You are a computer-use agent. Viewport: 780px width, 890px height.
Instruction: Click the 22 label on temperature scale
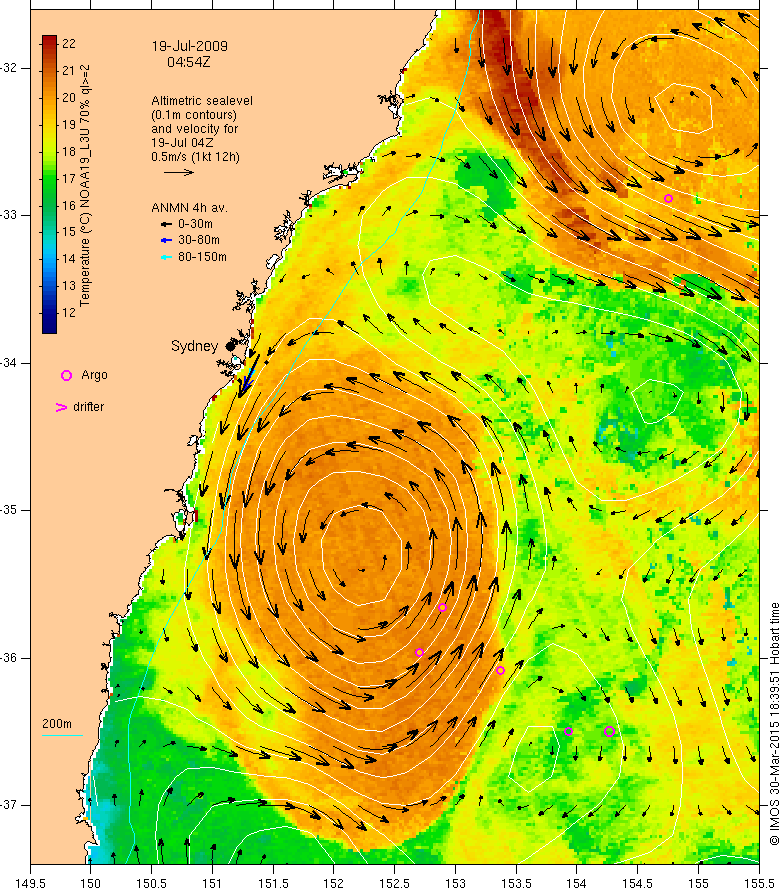(69, 44)
